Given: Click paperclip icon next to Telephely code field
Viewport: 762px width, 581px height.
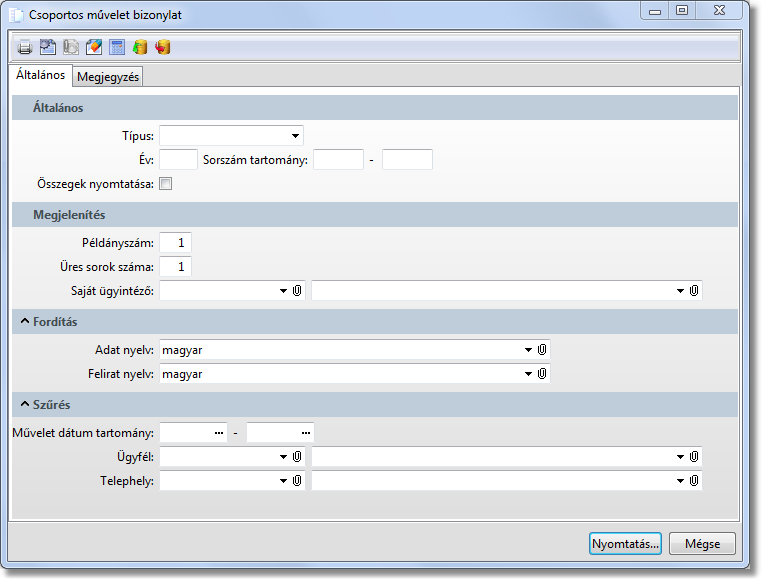Looking at the screenshot, I should tap(297, 480).
